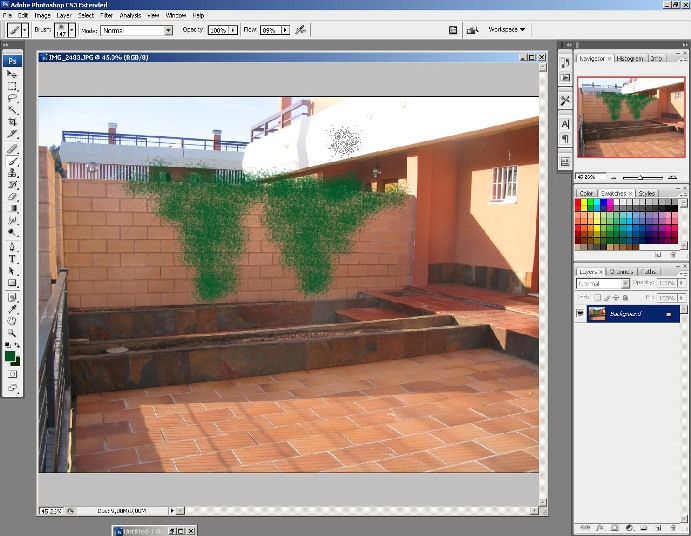Screen dimensions: 691x536
Task: Click the Navigator preview thumbnail
Action: pos(631,117)
